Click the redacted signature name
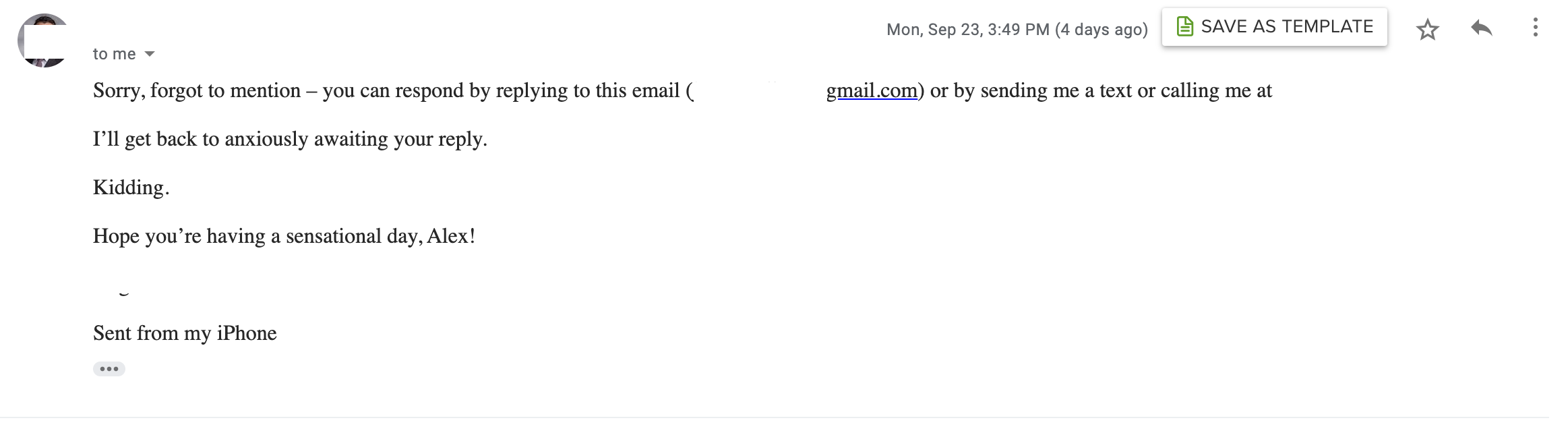The image size is (1568, 433). pos(125,282)
